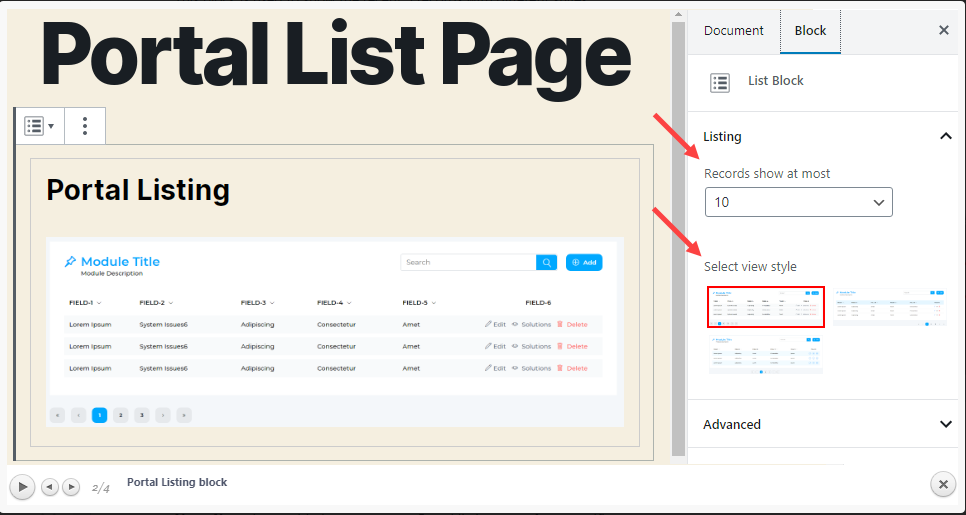Collapse the Listing panel section

coord(945,136)
